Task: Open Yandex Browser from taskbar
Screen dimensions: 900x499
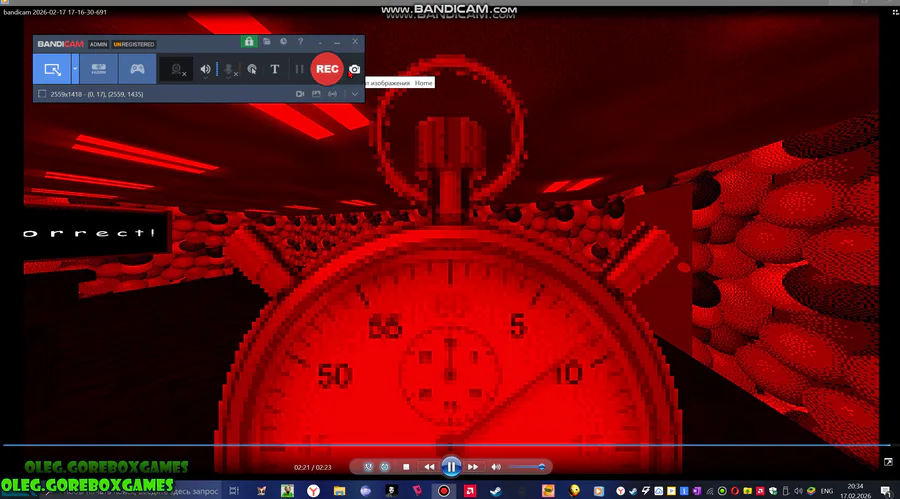Action: [x=313, y=491]
